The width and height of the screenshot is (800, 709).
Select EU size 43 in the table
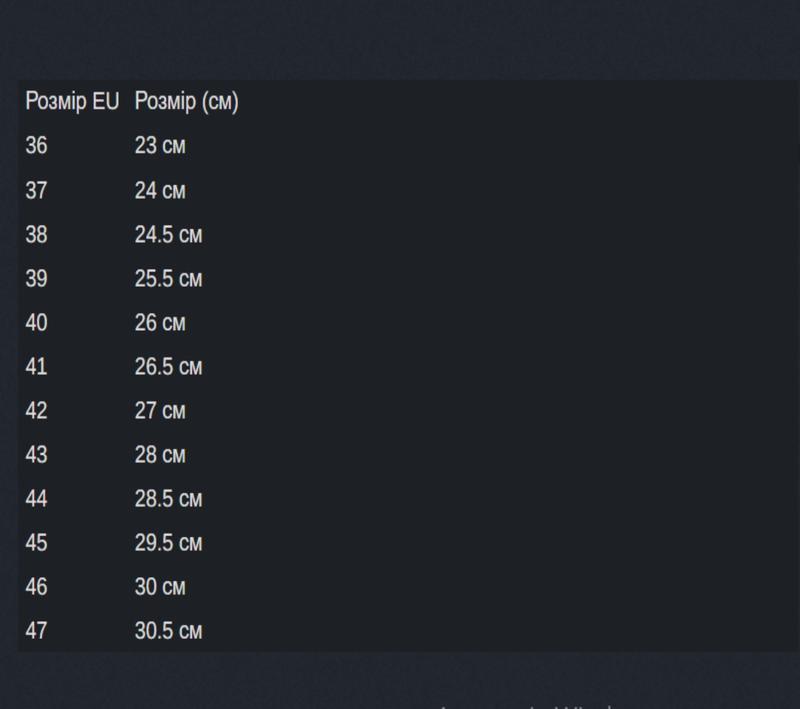(x=37, y=455)
